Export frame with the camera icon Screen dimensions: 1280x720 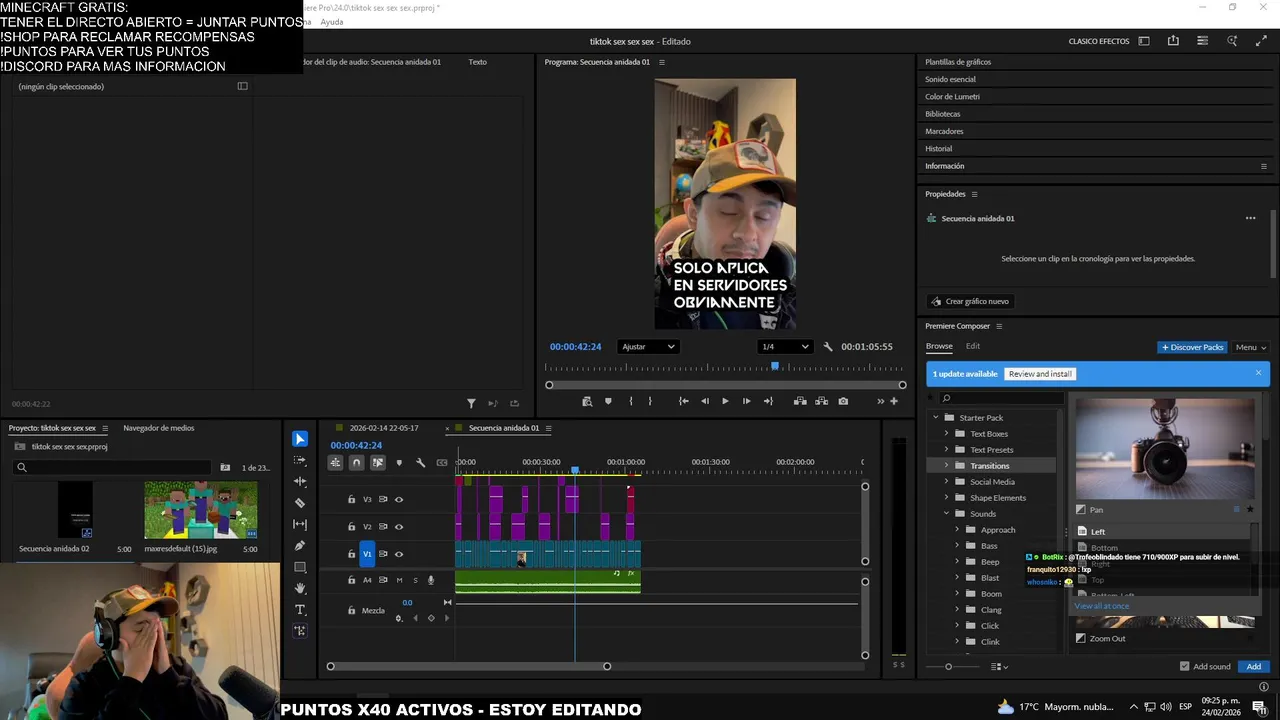coord(843,401)
